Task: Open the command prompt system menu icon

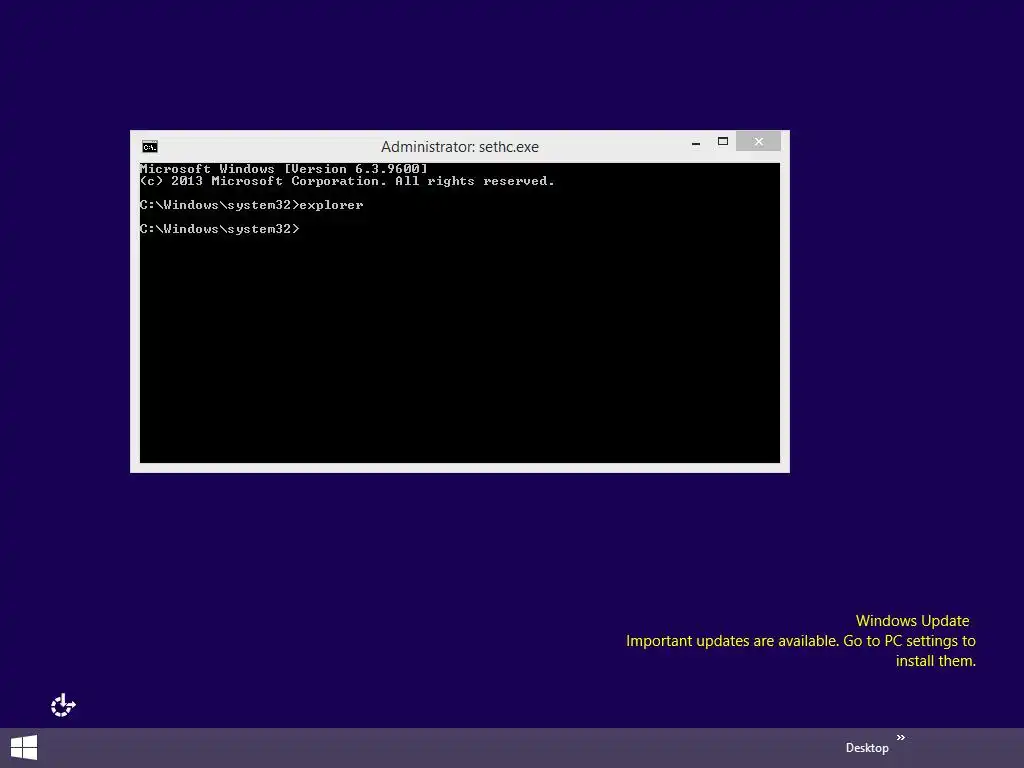Action: [x=150, y=147]
